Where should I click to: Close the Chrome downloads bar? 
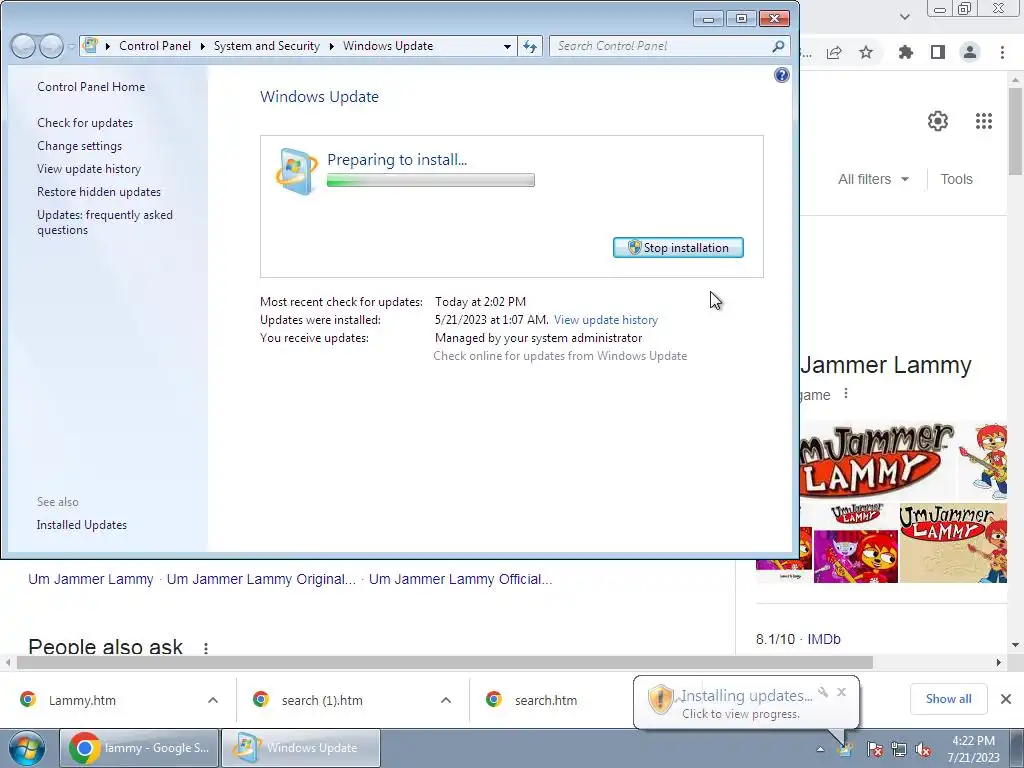click(1006, 699)
